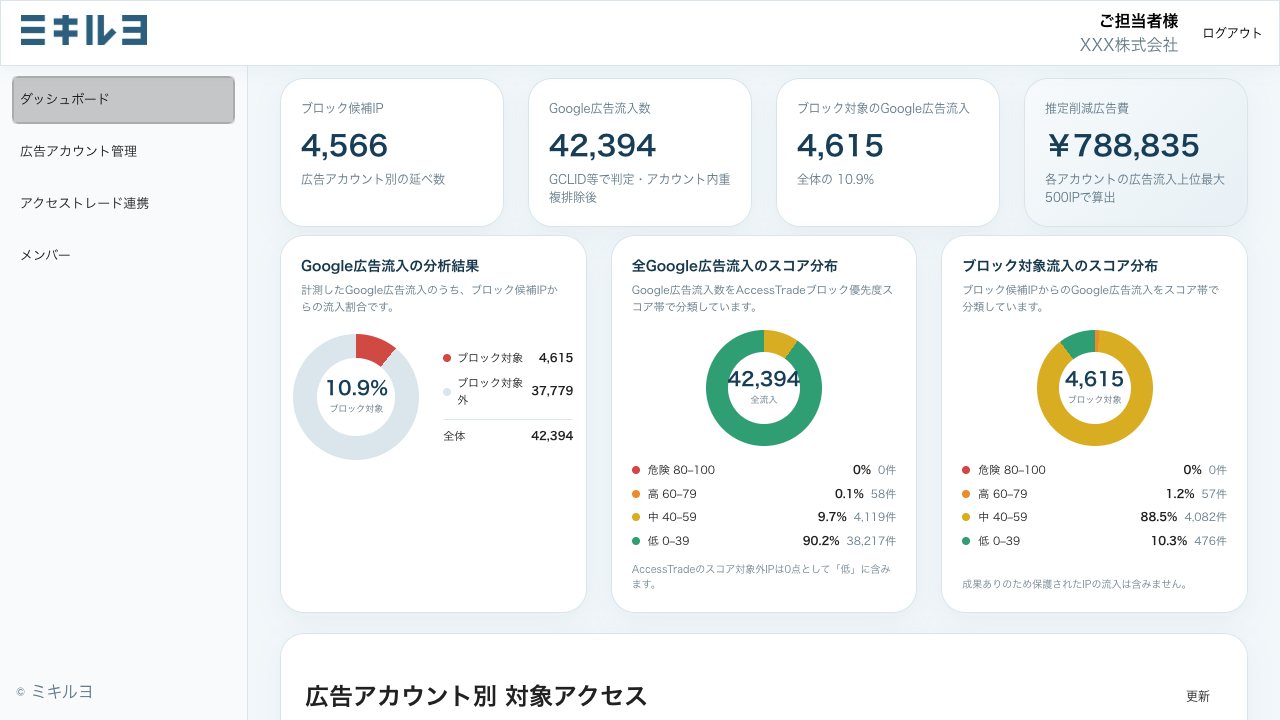The height and width of the screenshot is (720, 1280).
Task: Click the ログアウト button
Action: 1232,33
